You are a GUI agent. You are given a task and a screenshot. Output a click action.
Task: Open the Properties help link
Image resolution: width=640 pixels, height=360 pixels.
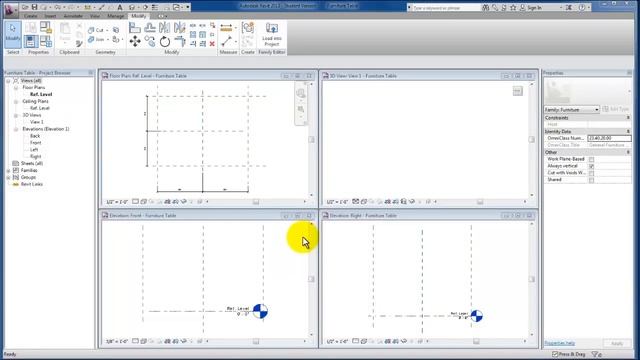pos(559,343)
